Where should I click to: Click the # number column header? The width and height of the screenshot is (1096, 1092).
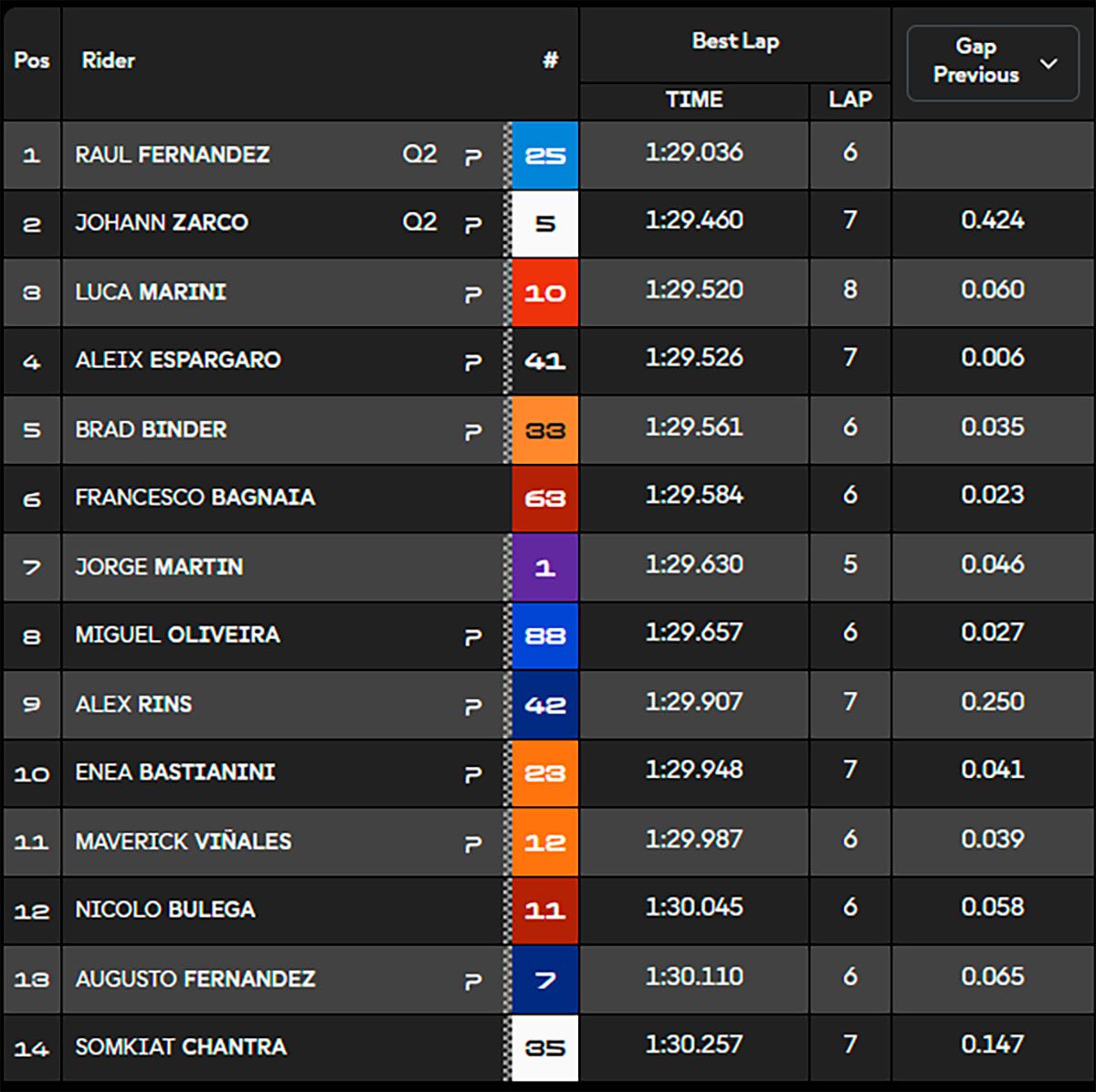point(550,60)
